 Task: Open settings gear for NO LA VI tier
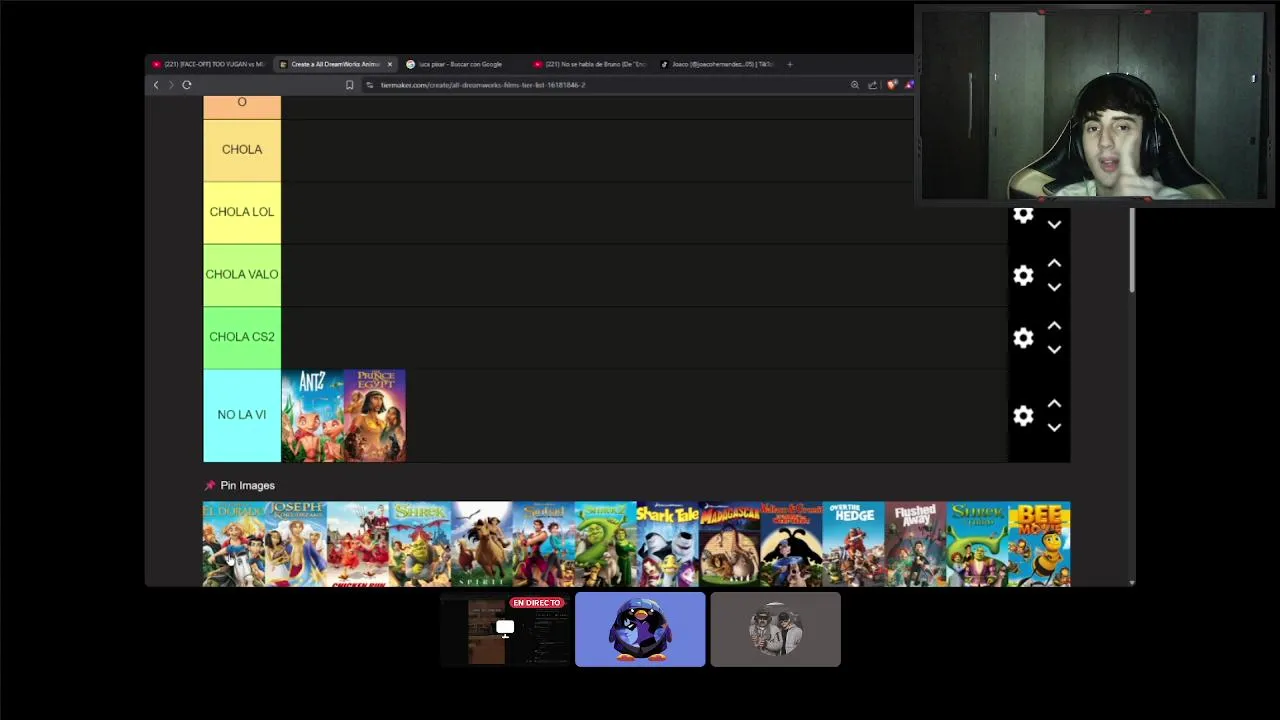point(1022,416)
